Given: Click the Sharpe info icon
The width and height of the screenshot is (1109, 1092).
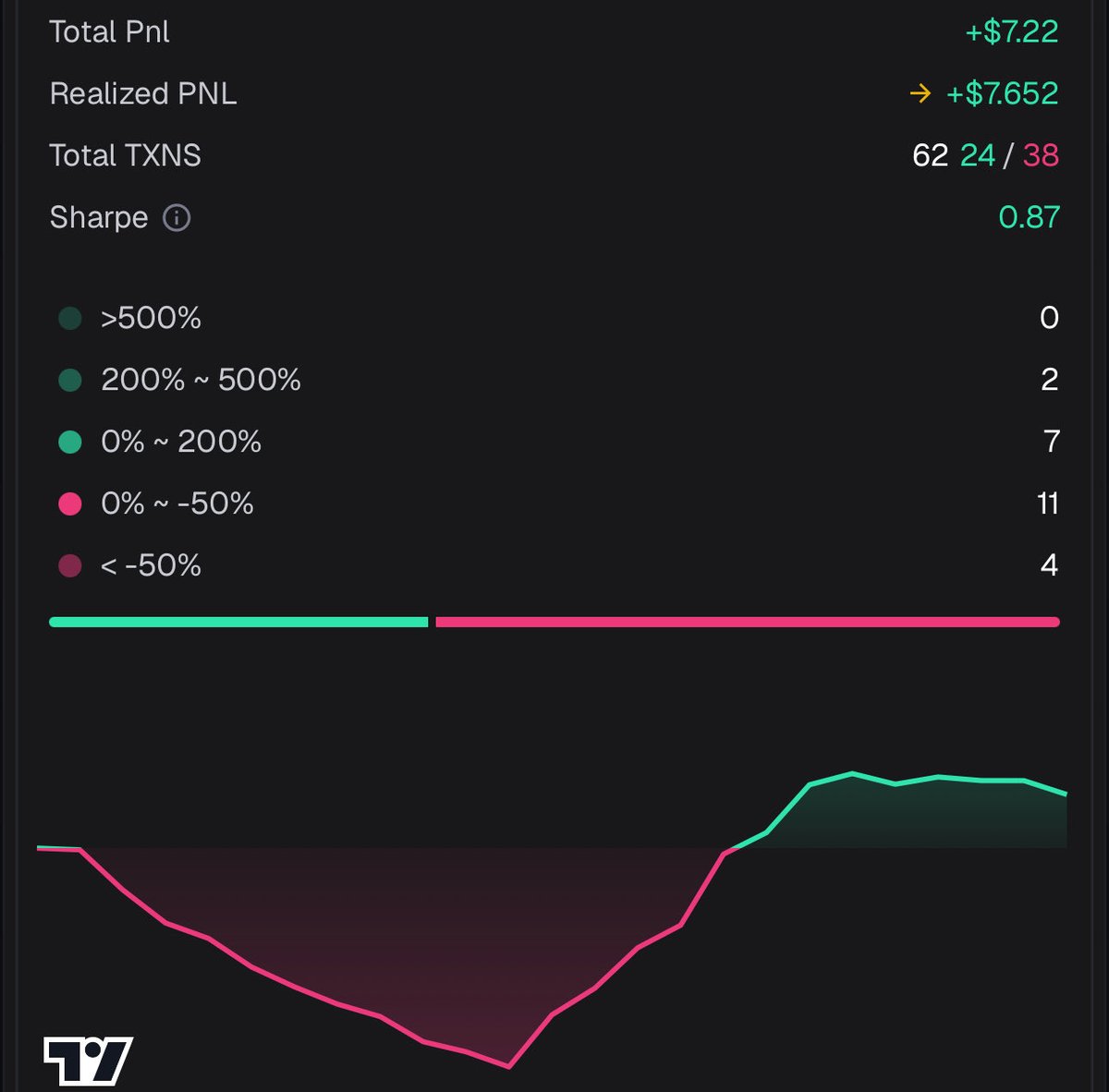Looking at the screenshot, I should [x=177, y=218].
